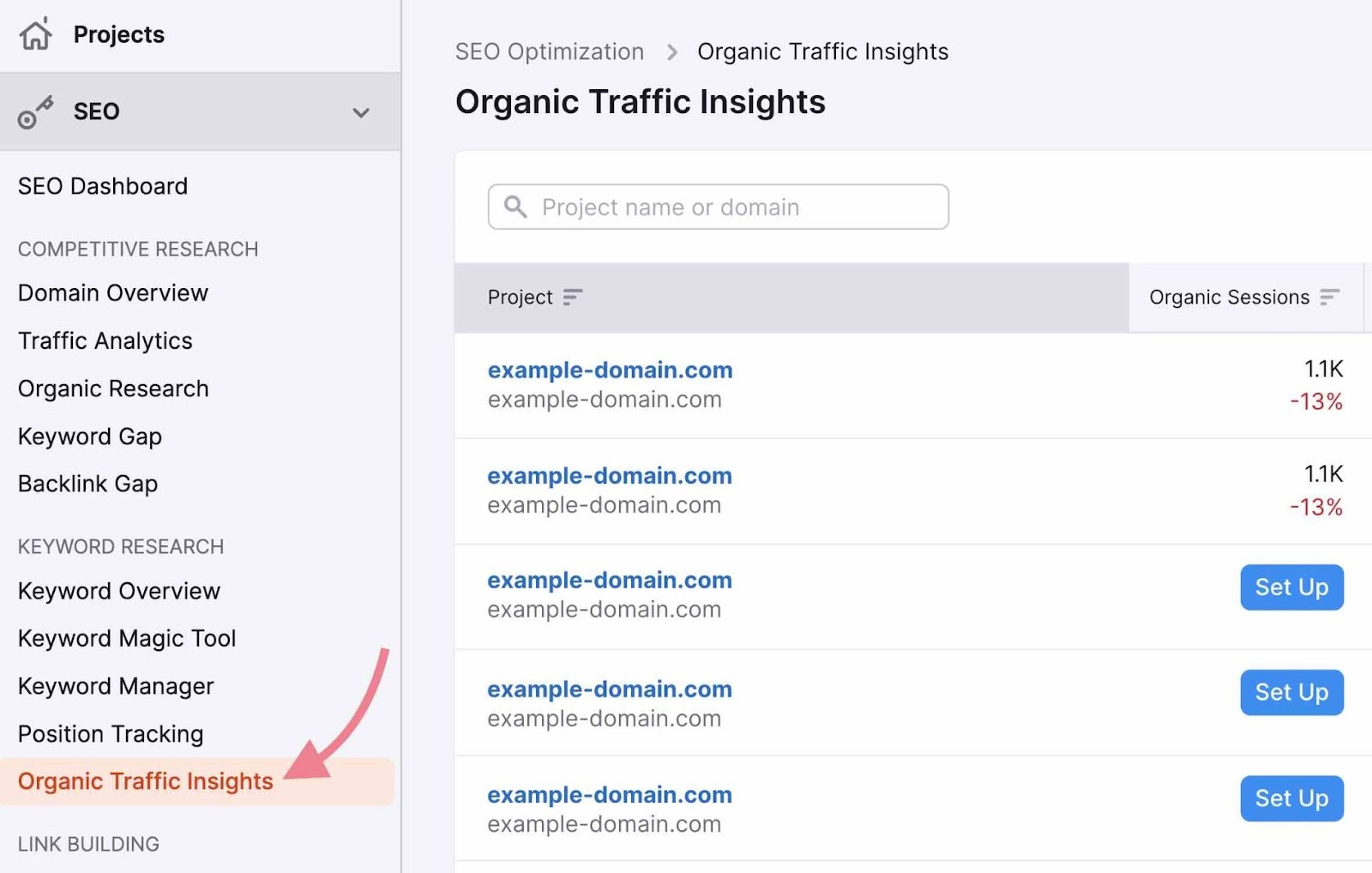Image resolution: width=1372 pixels, height=873 pixels.
Task: Select Keyword Gap in the sidebar
Action: (89, 436)
